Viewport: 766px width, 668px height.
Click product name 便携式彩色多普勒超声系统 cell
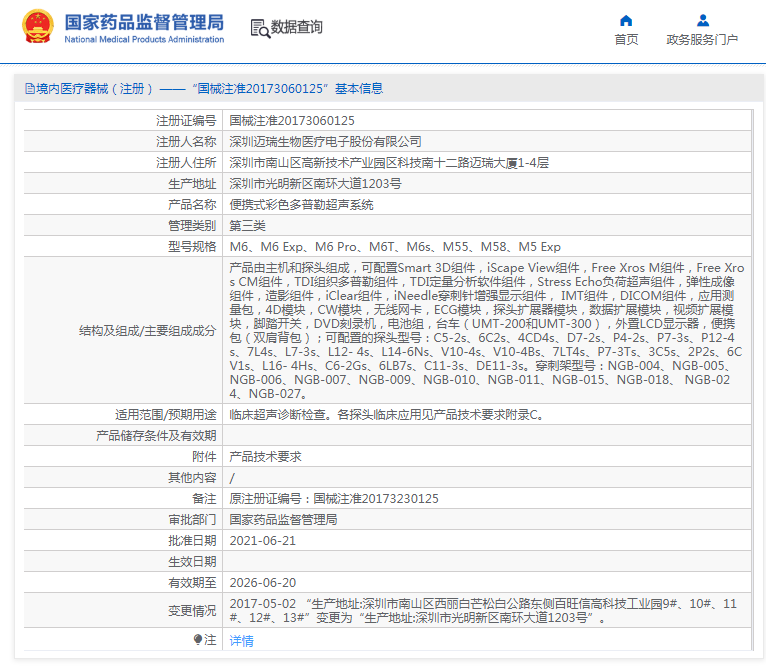[x=301, y=204]
